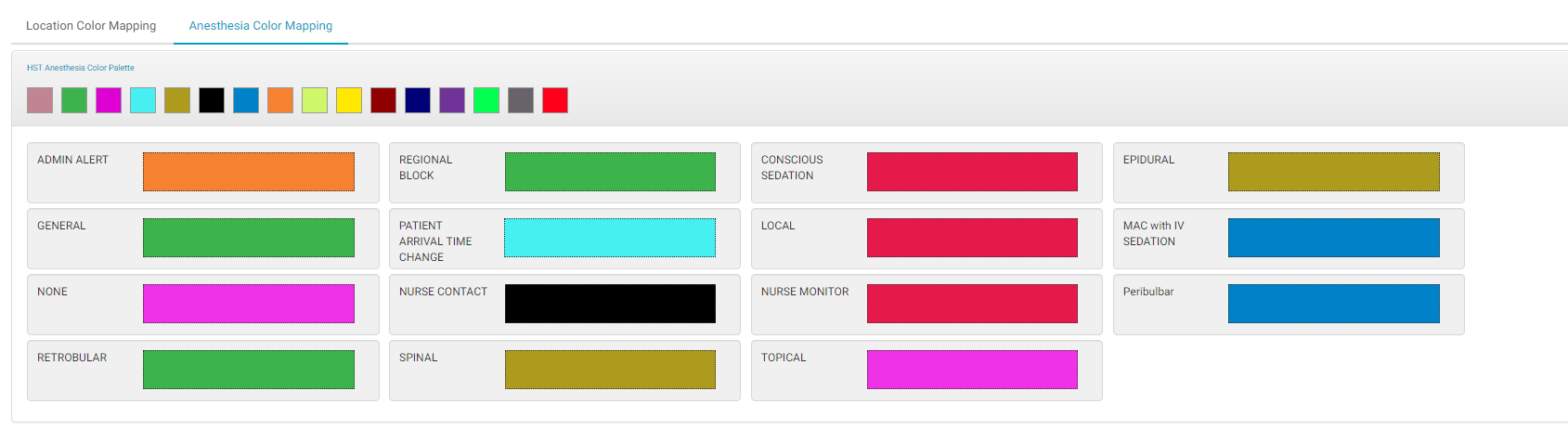Select the Anesthesia Color Mapping tab

(x=260, y=26)
